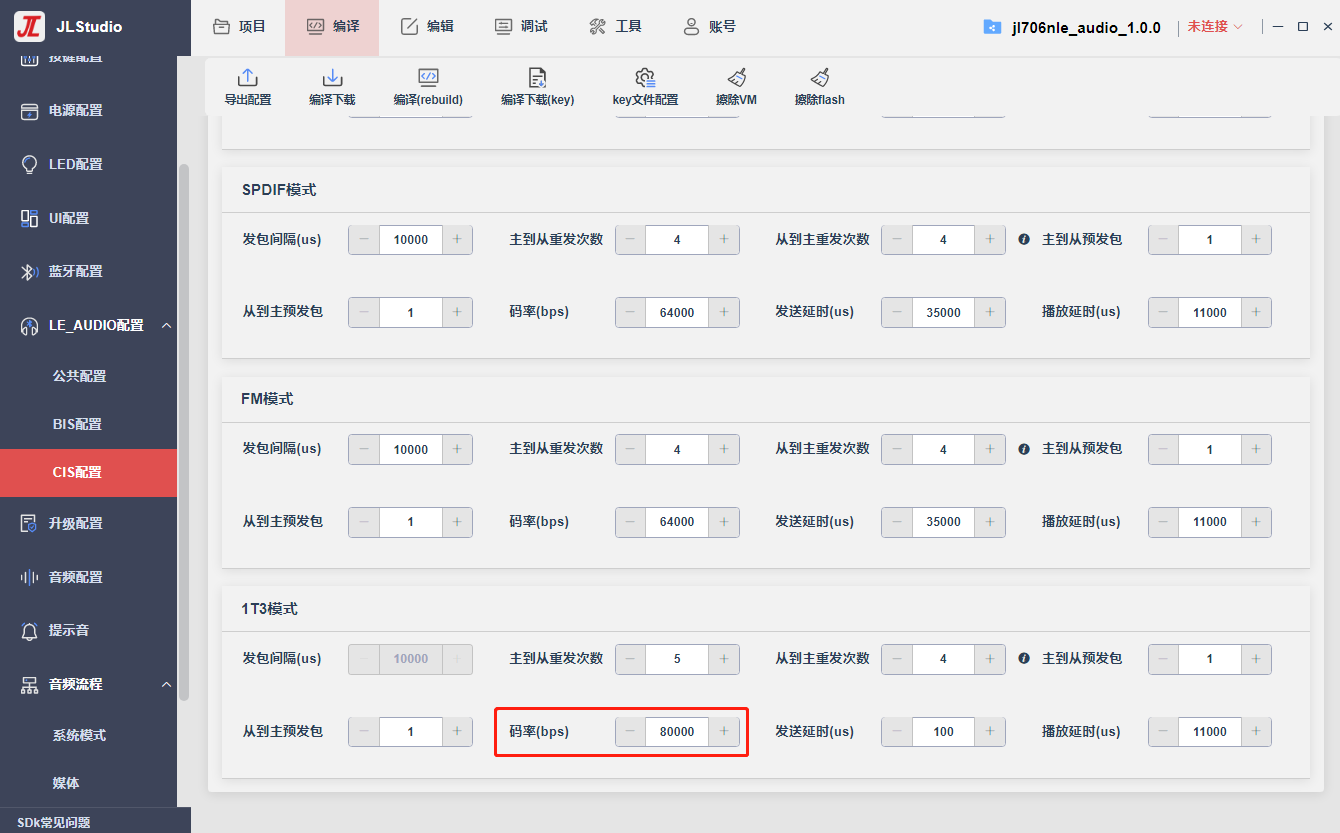Click project name jl706nle_audio_1.0.0
The image size is (1340, 833).
[1086, 27]
